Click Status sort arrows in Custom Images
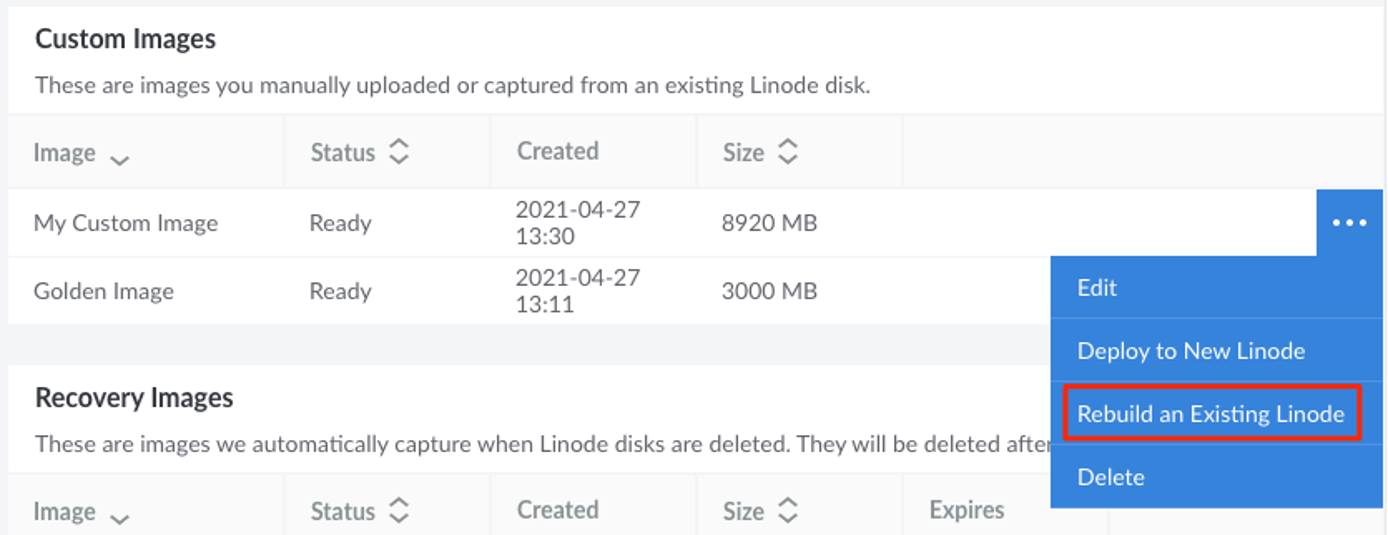The width and height of the screenshot is (1388, 535). pyautogui.click(x=398, y=152)
